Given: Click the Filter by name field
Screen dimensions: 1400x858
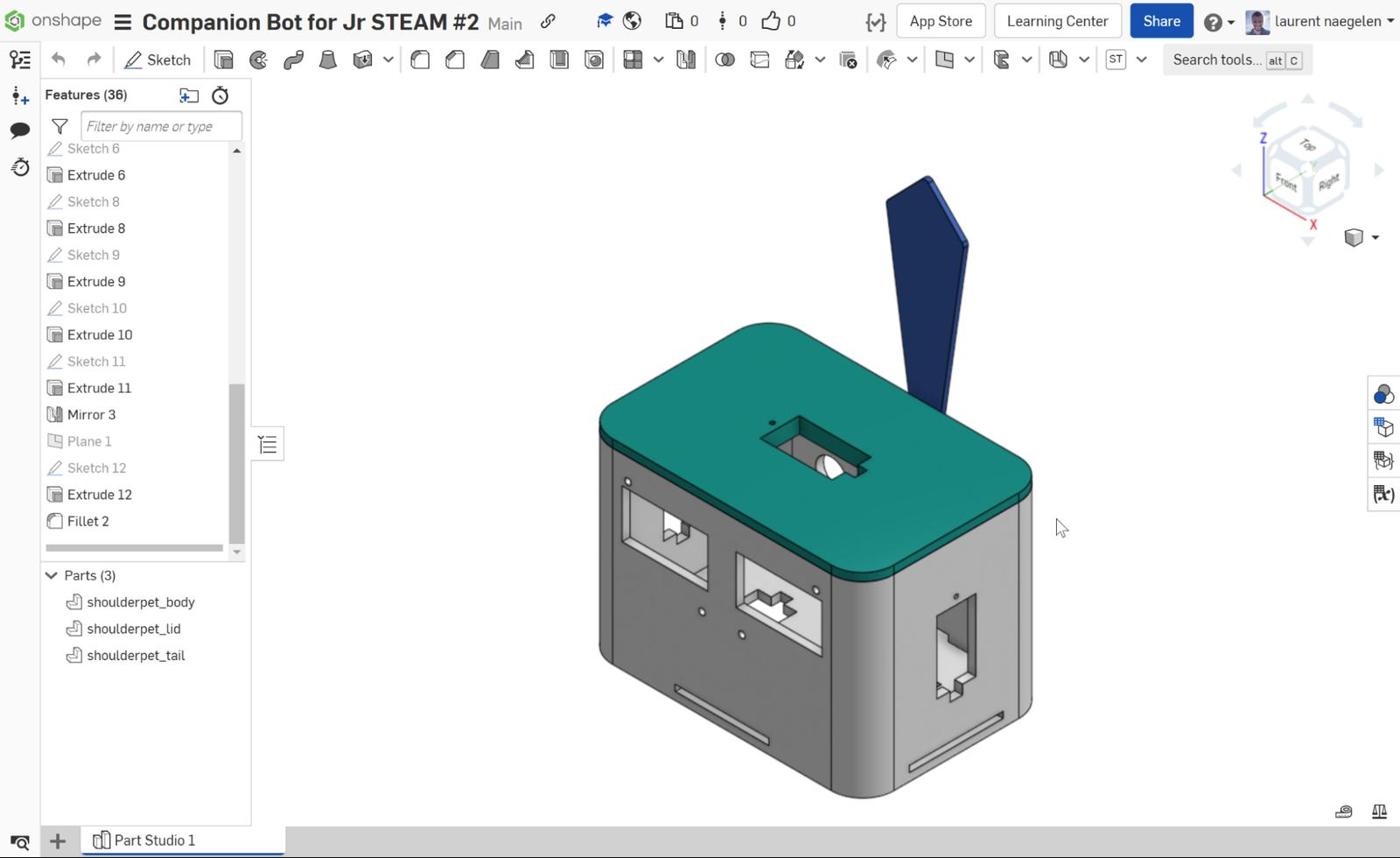Looking at the screenshot, I should [x=161, y=126].
